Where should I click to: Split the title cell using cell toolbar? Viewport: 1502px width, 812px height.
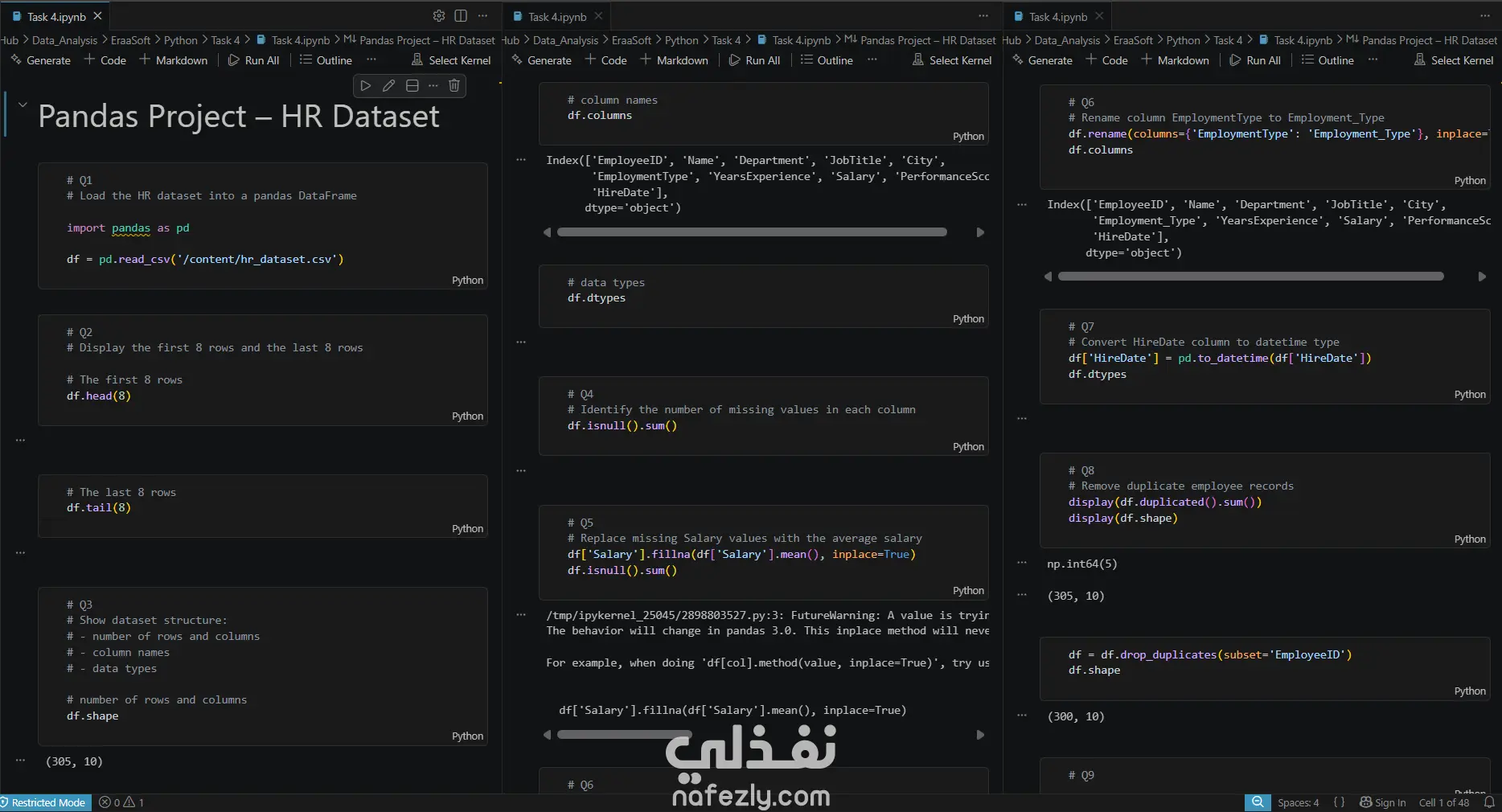coord(412,85)
